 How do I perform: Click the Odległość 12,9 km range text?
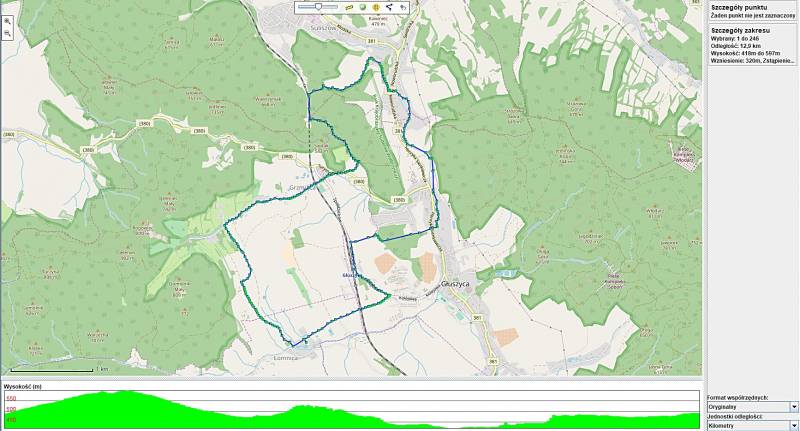coord(735,46)
